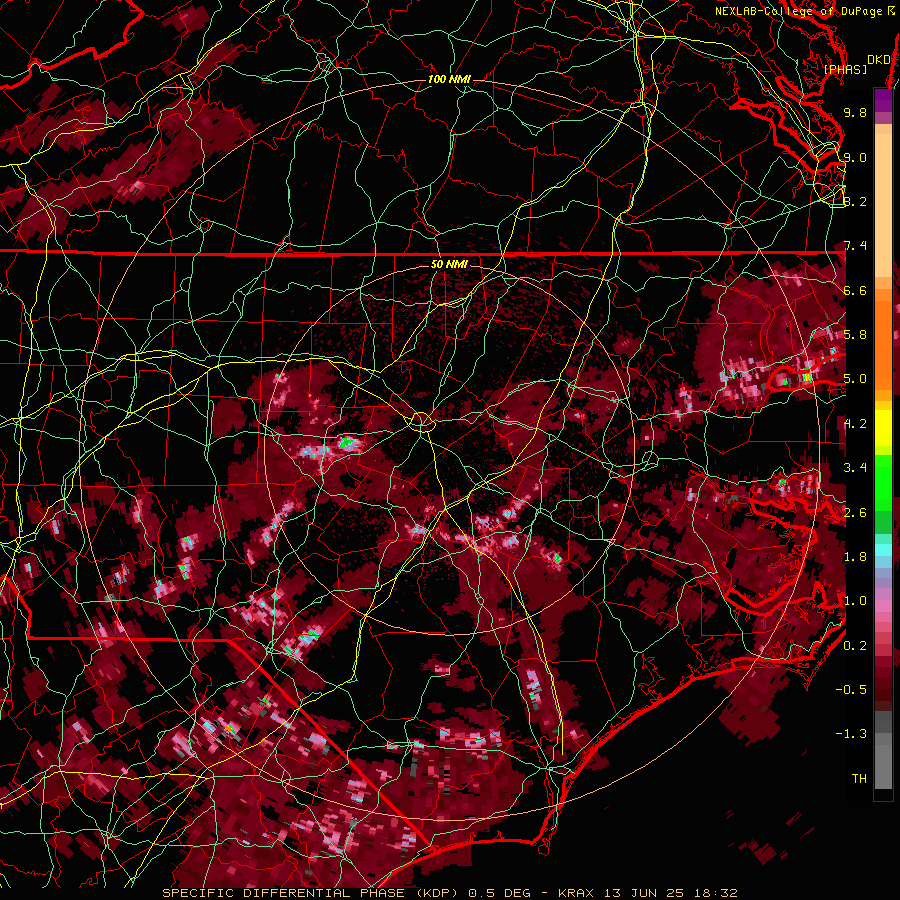Click the 1.0 value on the scale
900x900 pixels.
point(855,601)
